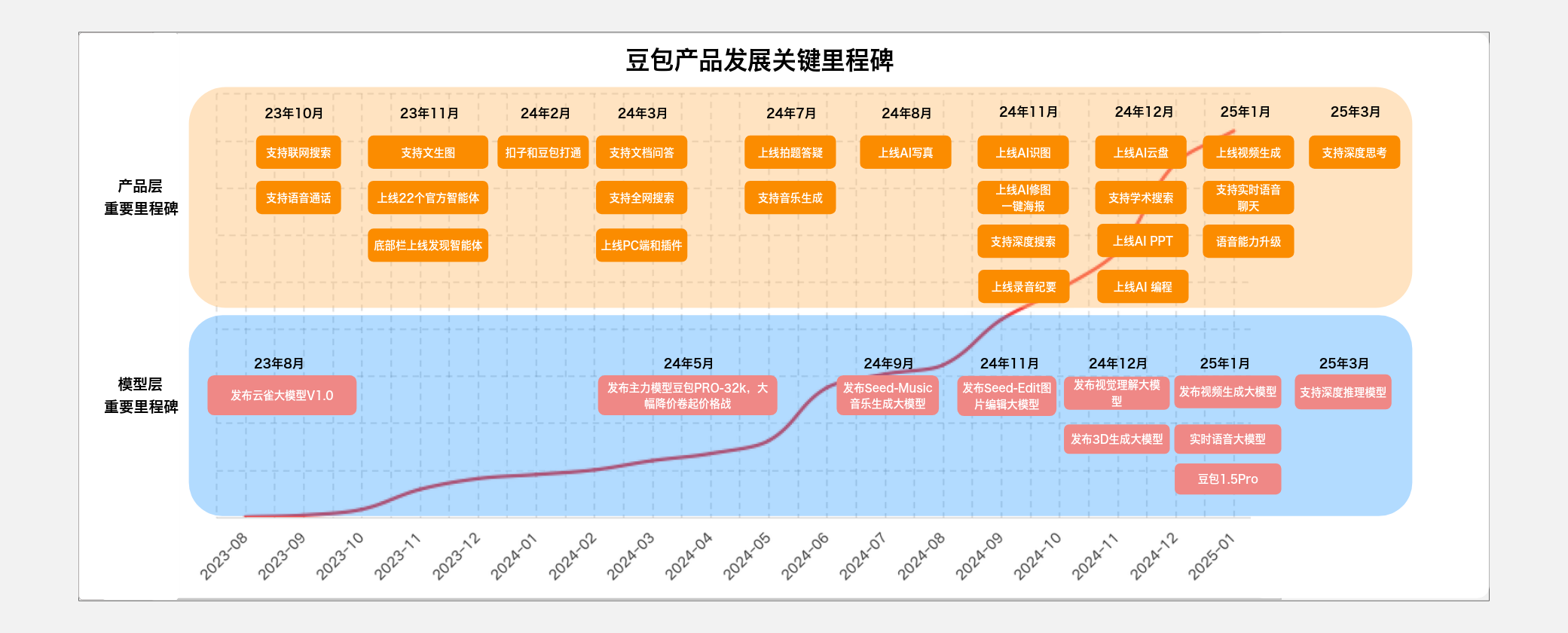The height and width of the screenshot is (633, 1568).
Task: Select the 发布视觉理解大模型 box
Action: click(1117, 393)
